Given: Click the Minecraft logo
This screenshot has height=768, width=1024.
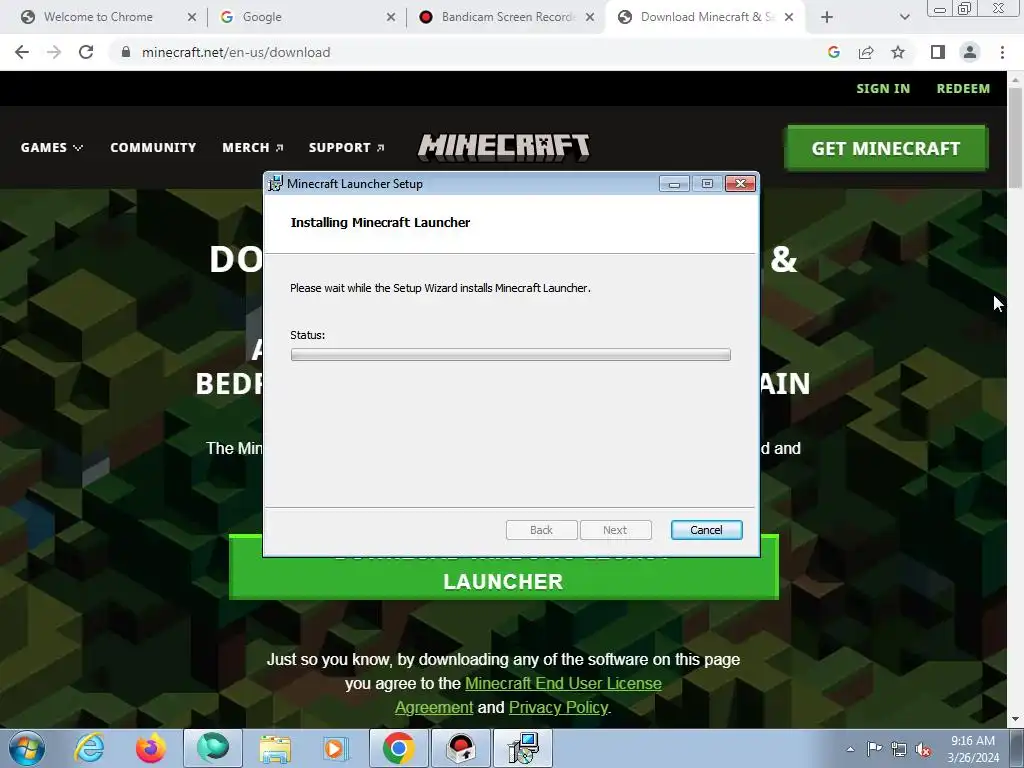Looking at the screenshot, I should click(504, 148).
